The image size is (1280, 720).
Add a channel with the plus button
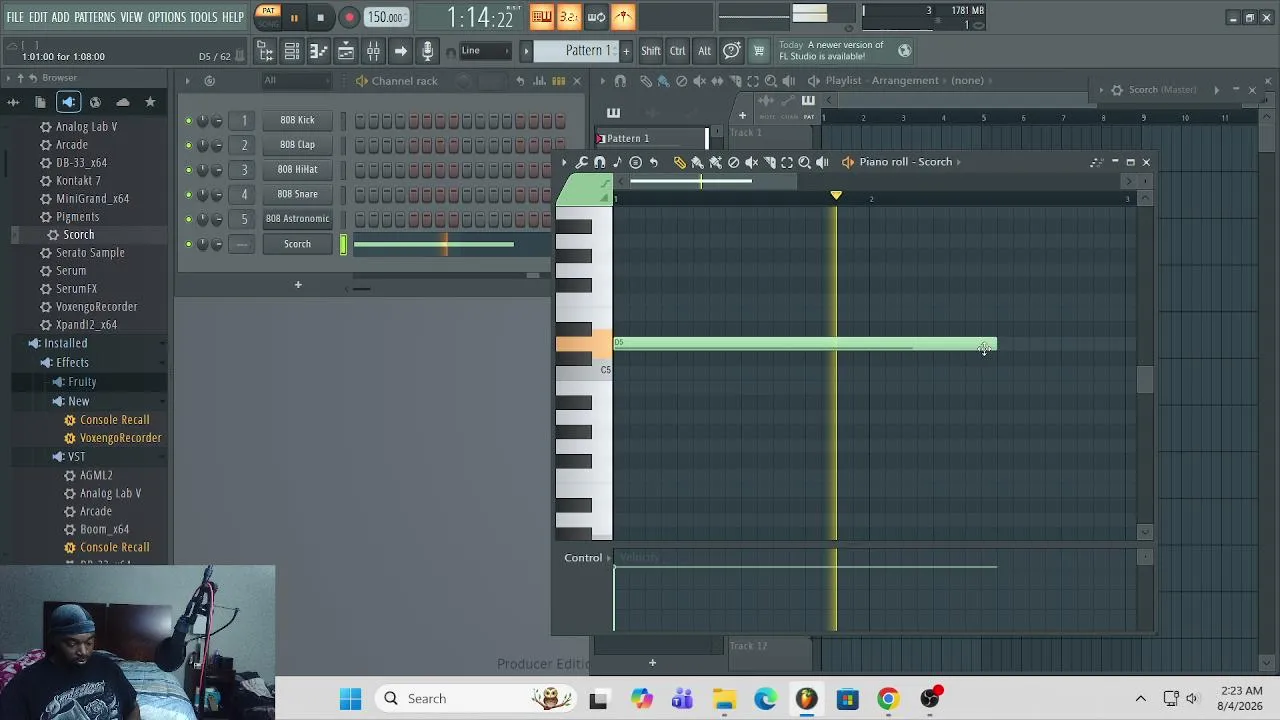point(297,286)
